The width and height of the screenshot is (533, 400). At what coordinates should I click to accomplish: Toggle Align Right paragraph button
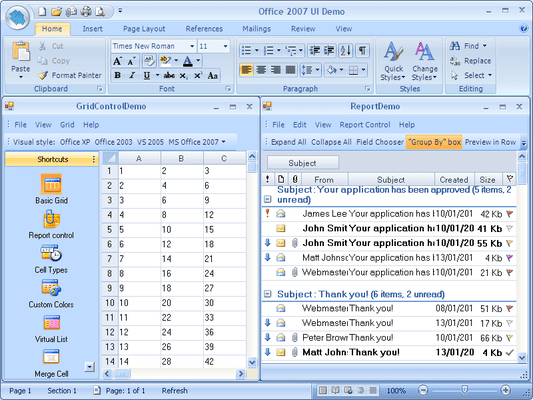[x=276, y=70]
